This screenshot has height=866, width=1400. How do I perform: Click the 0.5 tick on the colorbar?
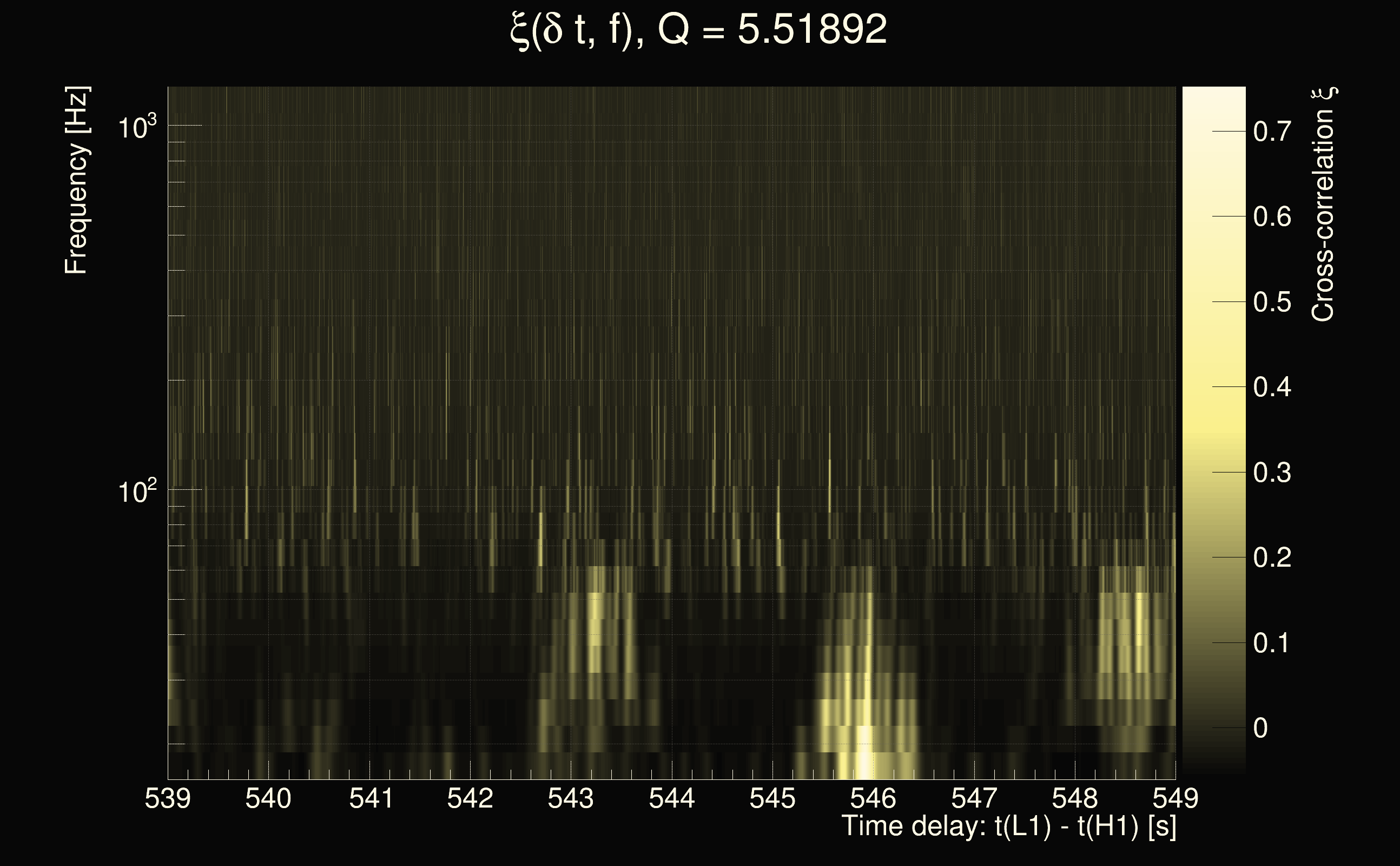pos(1272,303)
